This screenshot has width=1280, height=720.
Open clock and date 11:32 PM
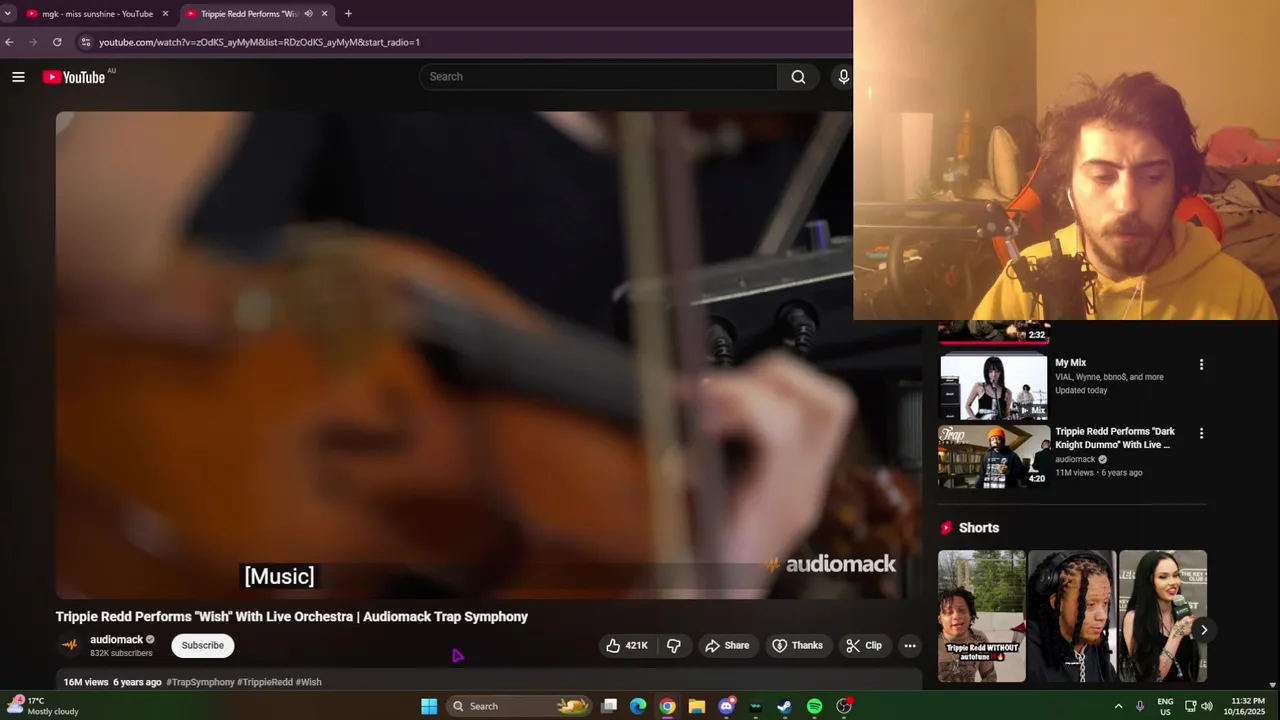click(x=1247, y=706)
